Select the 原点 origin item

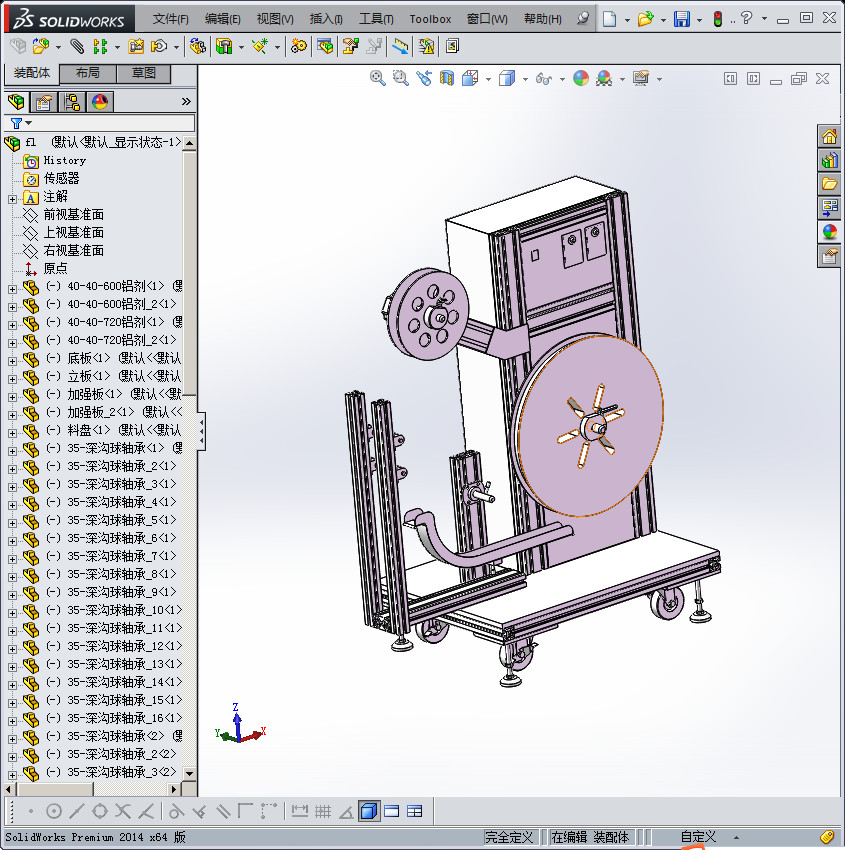(55, 268)
